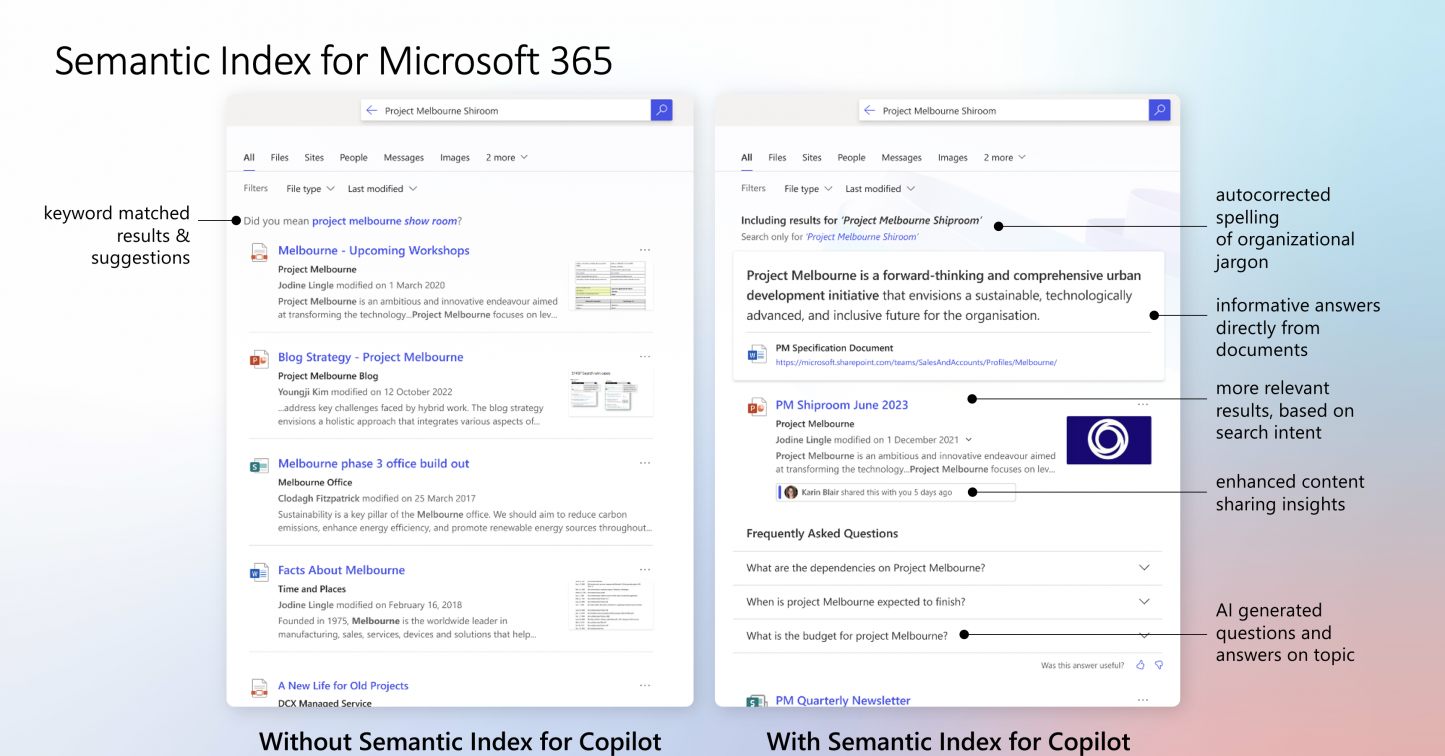Switch to People tab in right panel

851,158
